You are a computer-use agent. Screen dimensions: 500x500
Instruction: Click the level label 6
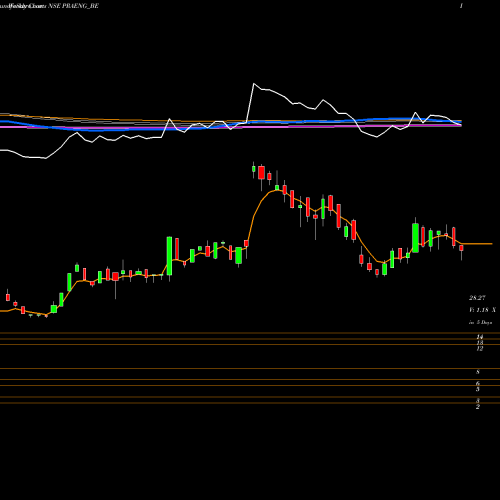(478, 383)
